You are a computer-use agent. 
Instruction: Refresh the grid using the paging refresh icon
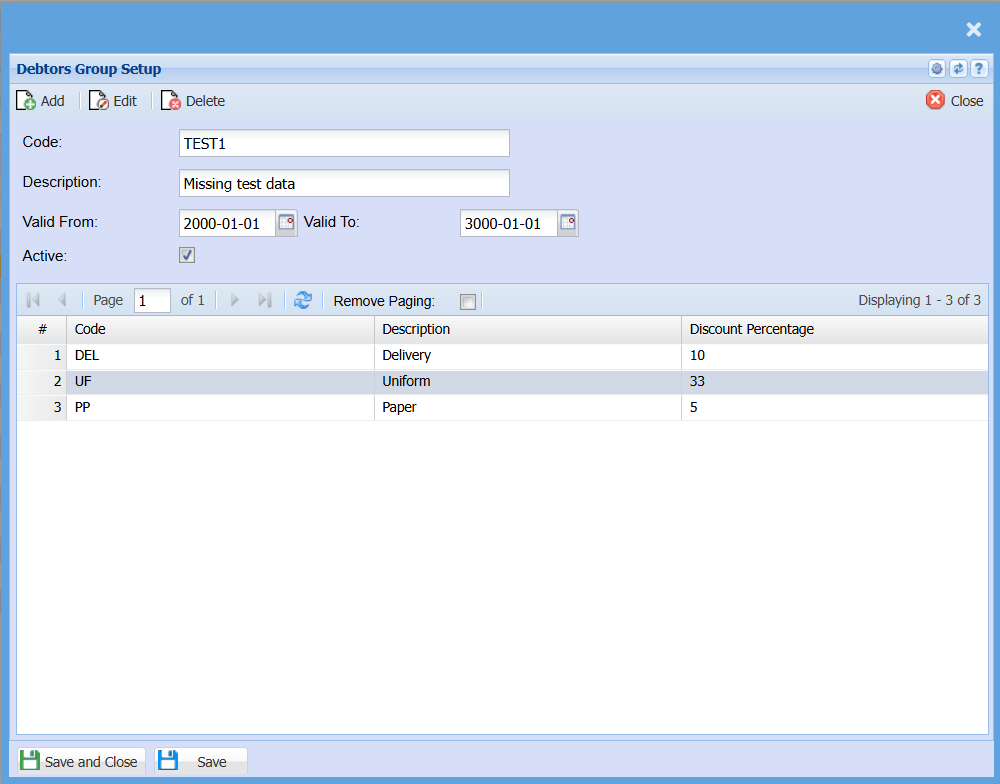click(302, 300)
